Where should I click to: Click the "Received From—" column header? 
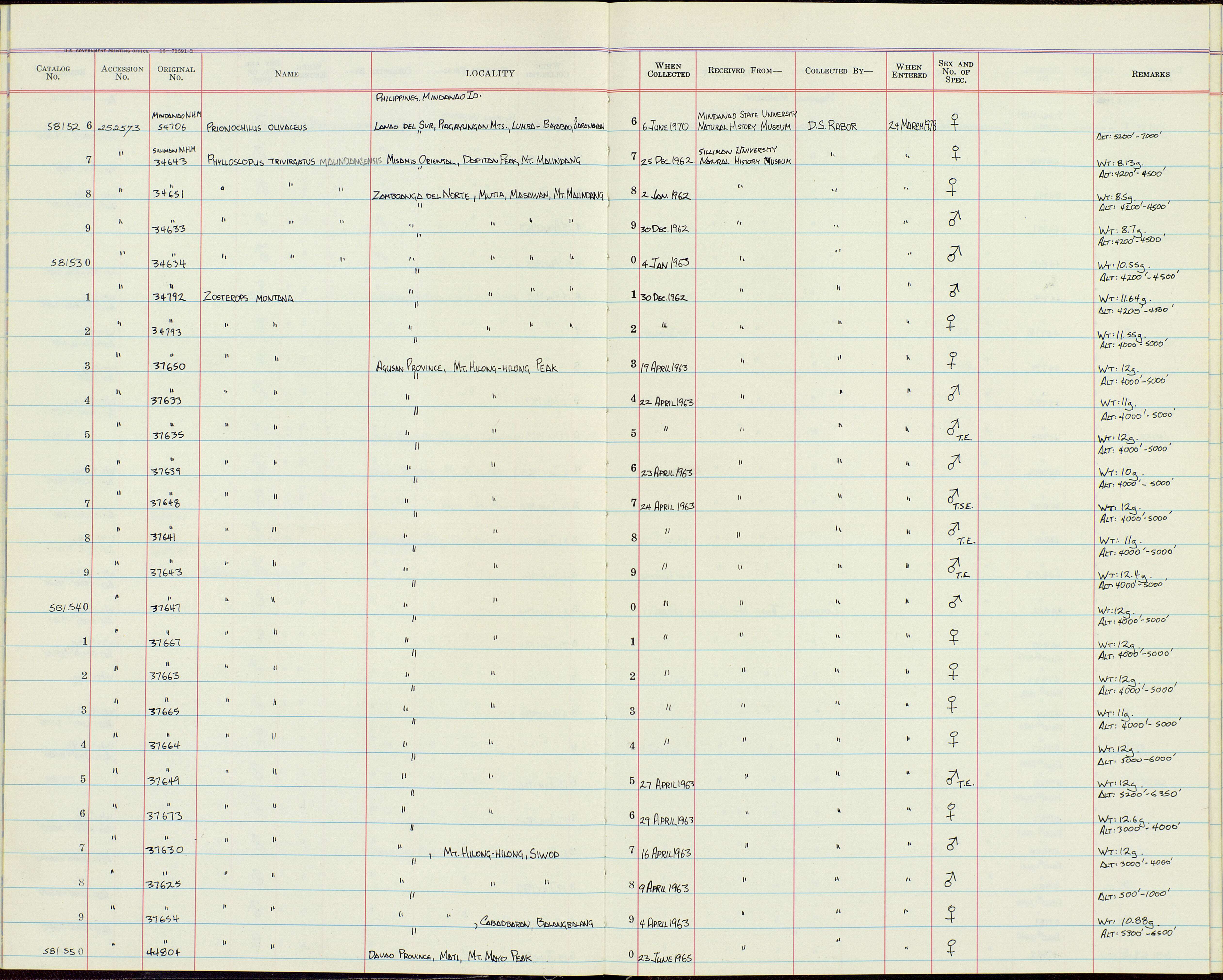point(744,70)
